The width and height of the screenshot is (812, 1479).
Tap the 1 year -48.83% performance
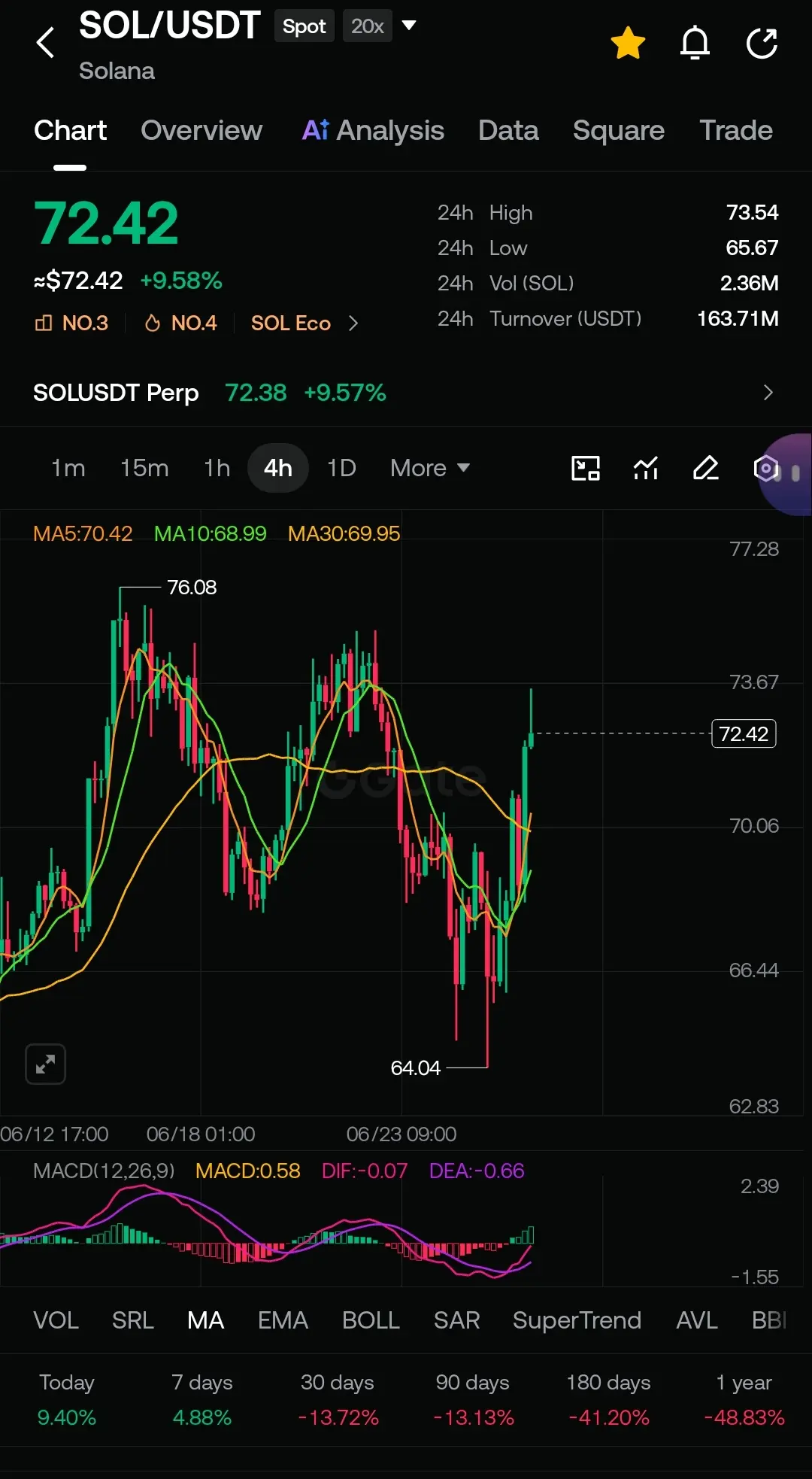click(x=744, y=1400)
